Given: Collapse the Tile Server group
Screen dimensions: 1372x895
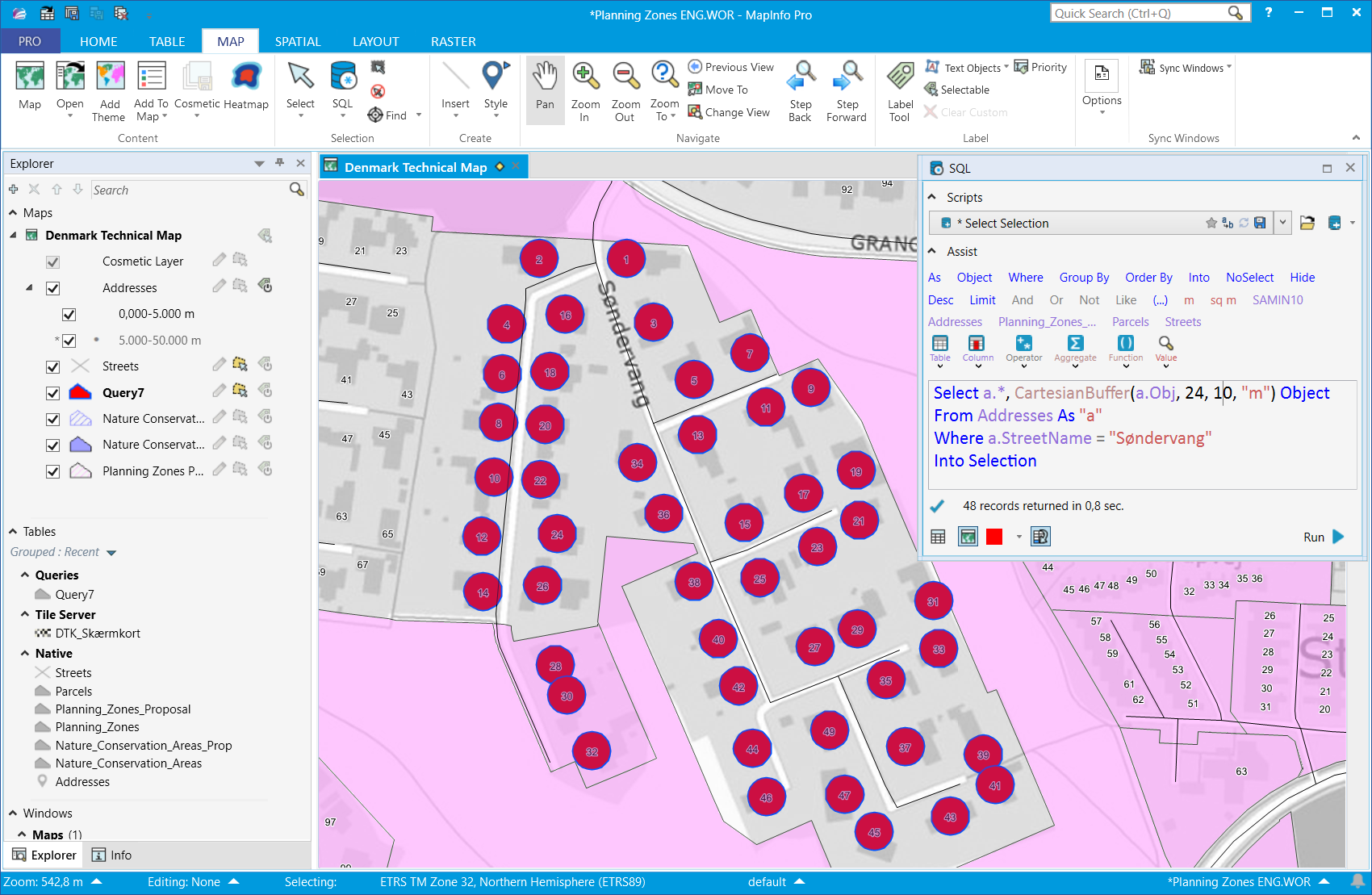Looking at the screenshot, I should tap(25, 615).
